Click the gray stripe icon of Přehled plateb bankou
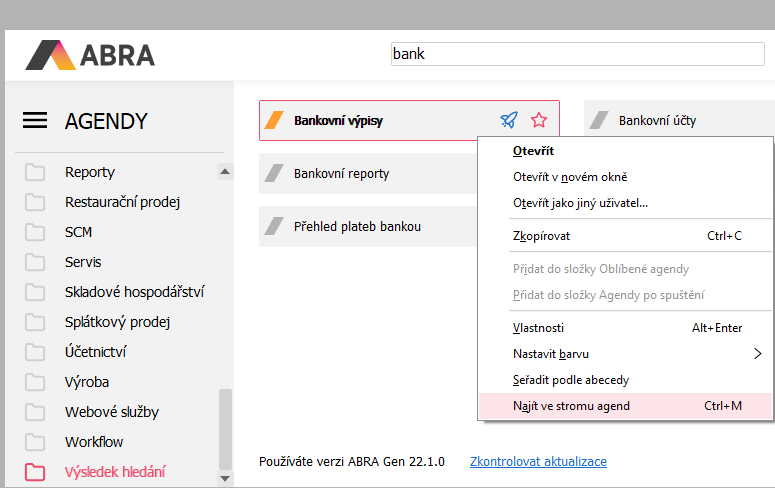The width and height of the screenshot is (775, 488). [274, 226]
